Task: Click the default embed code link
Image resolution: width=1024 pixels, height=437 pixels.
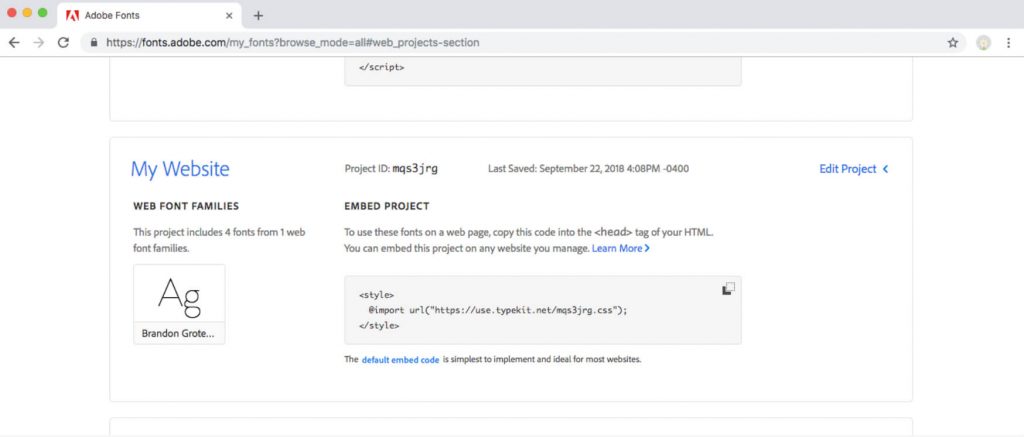Action: [x=400, y=360]
